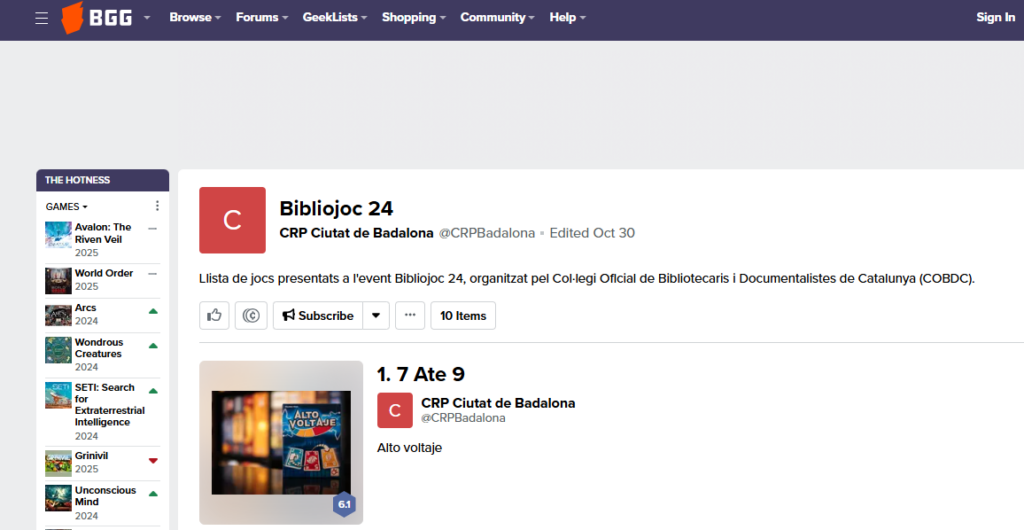
Task: Open the three-dot more options button
Action: (409, 315)
